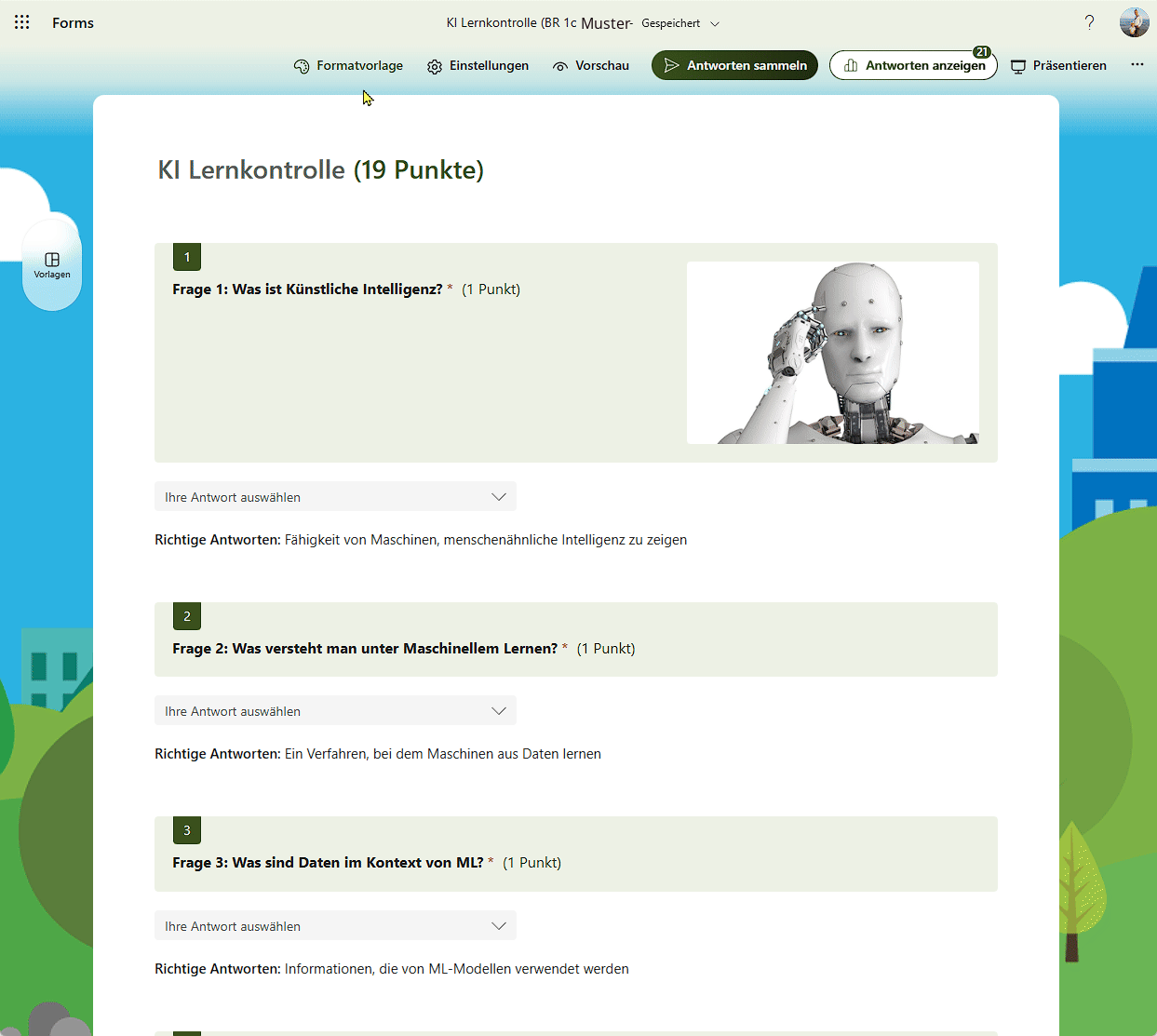
Task: Click correct answer text for Frage 2
Action: coord(443,754)
